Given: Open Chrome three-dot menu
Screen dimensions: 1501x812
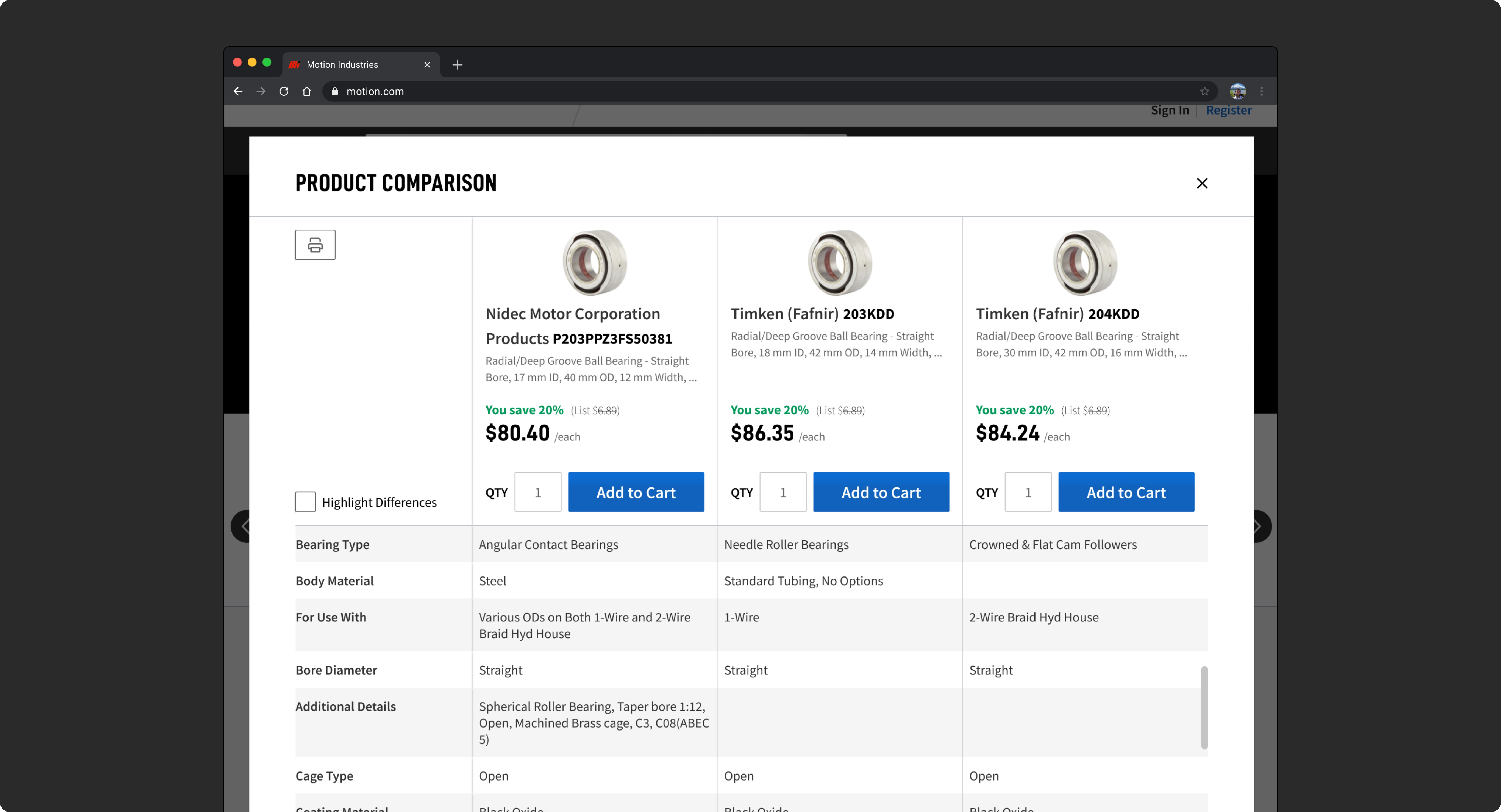Looking at the screenshot, I should (1262, 91).
